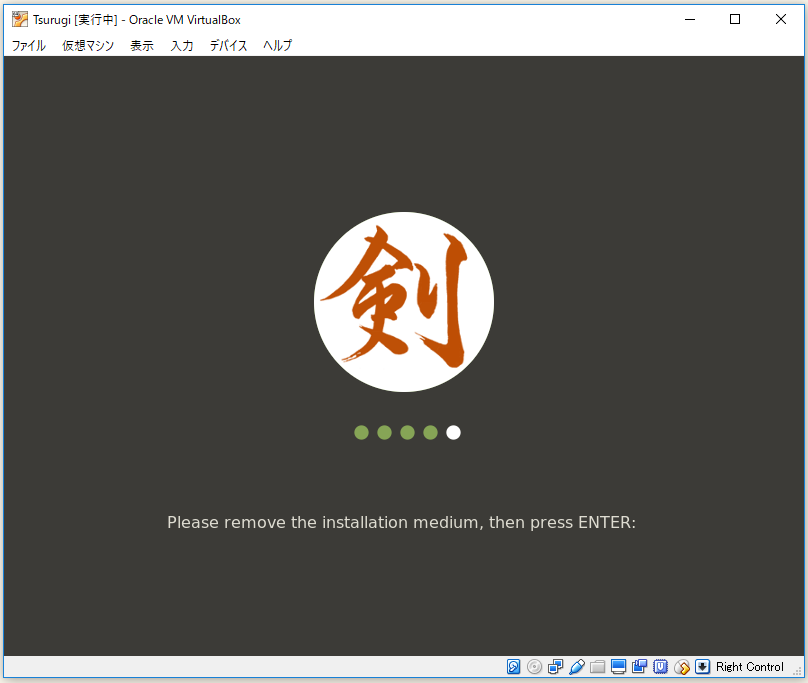Image resolution: width=808 pixels, height=683 pixels.
Task: Close the Tsurugi VirtualBox window
Action: pyautogui.click(x=781, y=20)
